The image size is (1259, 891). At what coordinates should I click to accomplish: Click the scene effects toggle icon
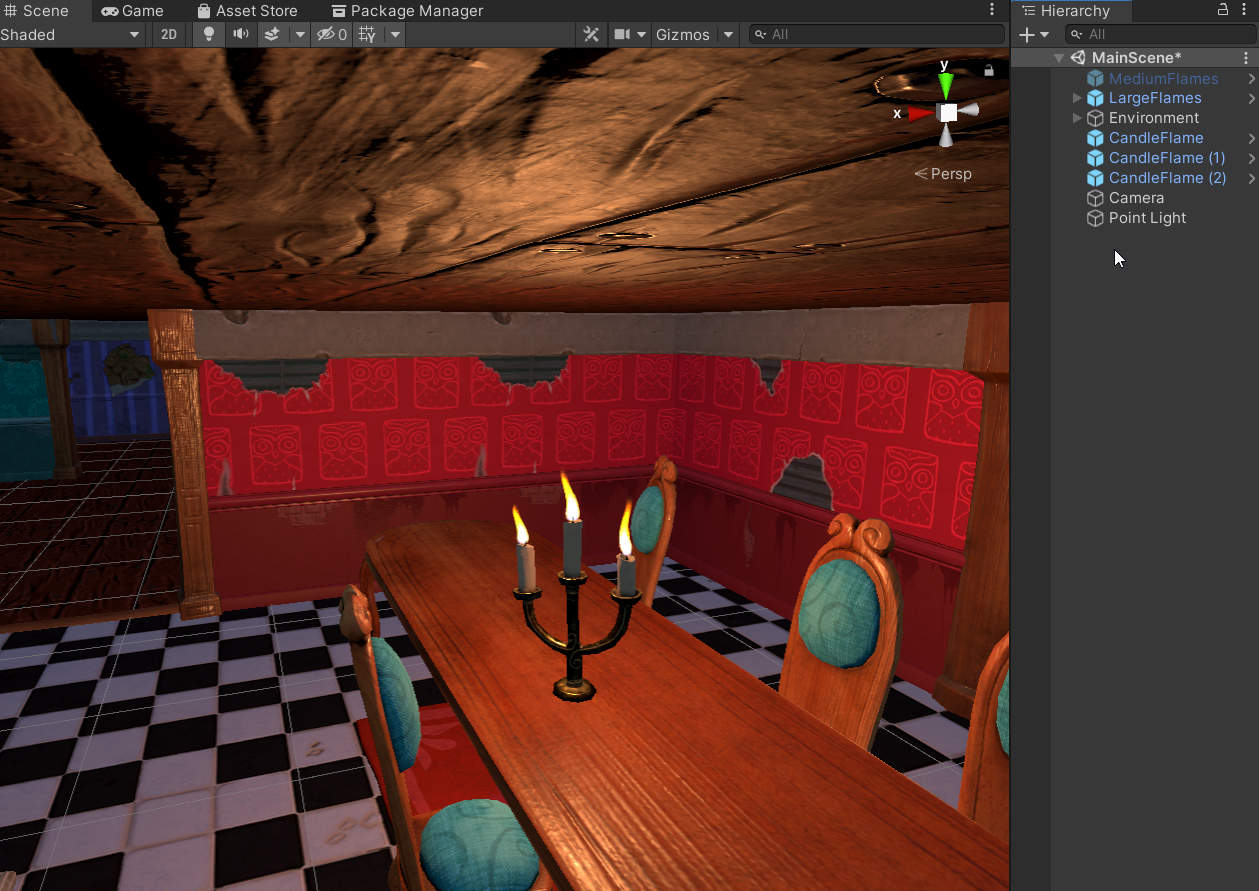point(272,34)
